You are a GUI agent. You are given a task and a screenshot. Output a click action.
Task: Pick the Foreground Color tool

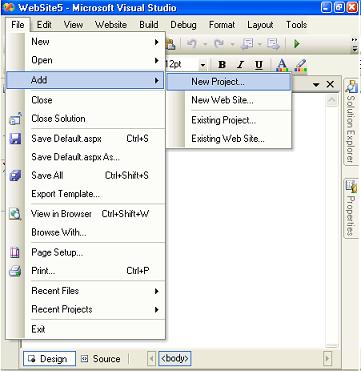(x=282, y=65)
